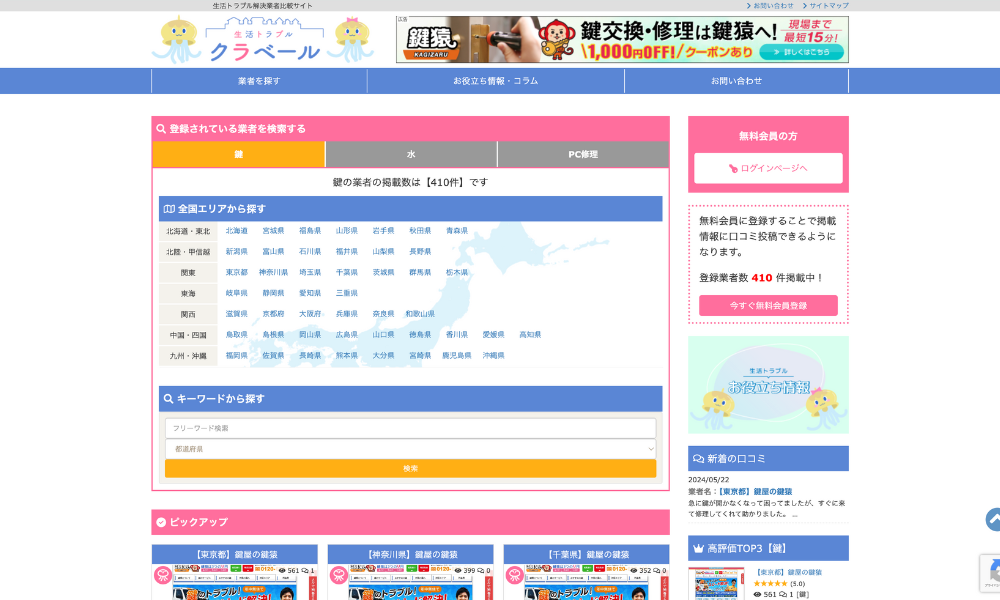
Task: Open the 鍵猿 banner advertisement
Action: point(622,40)
